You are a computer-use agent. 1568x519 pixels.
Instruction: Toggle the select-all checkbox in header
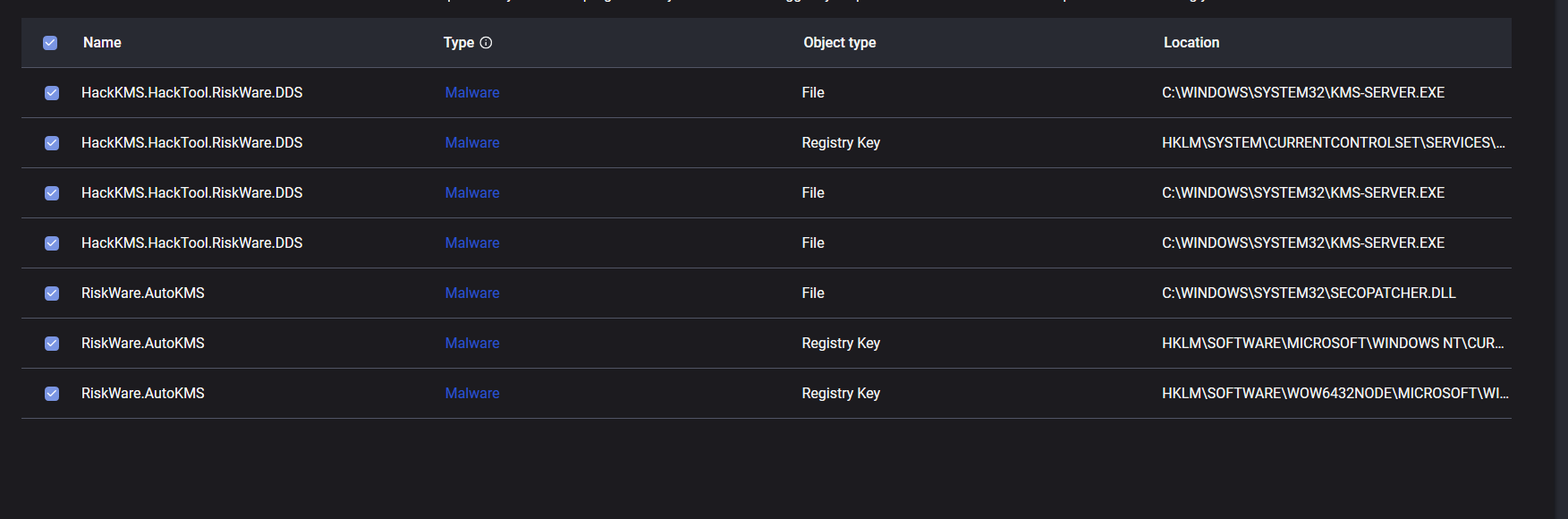tap(50, 43)
